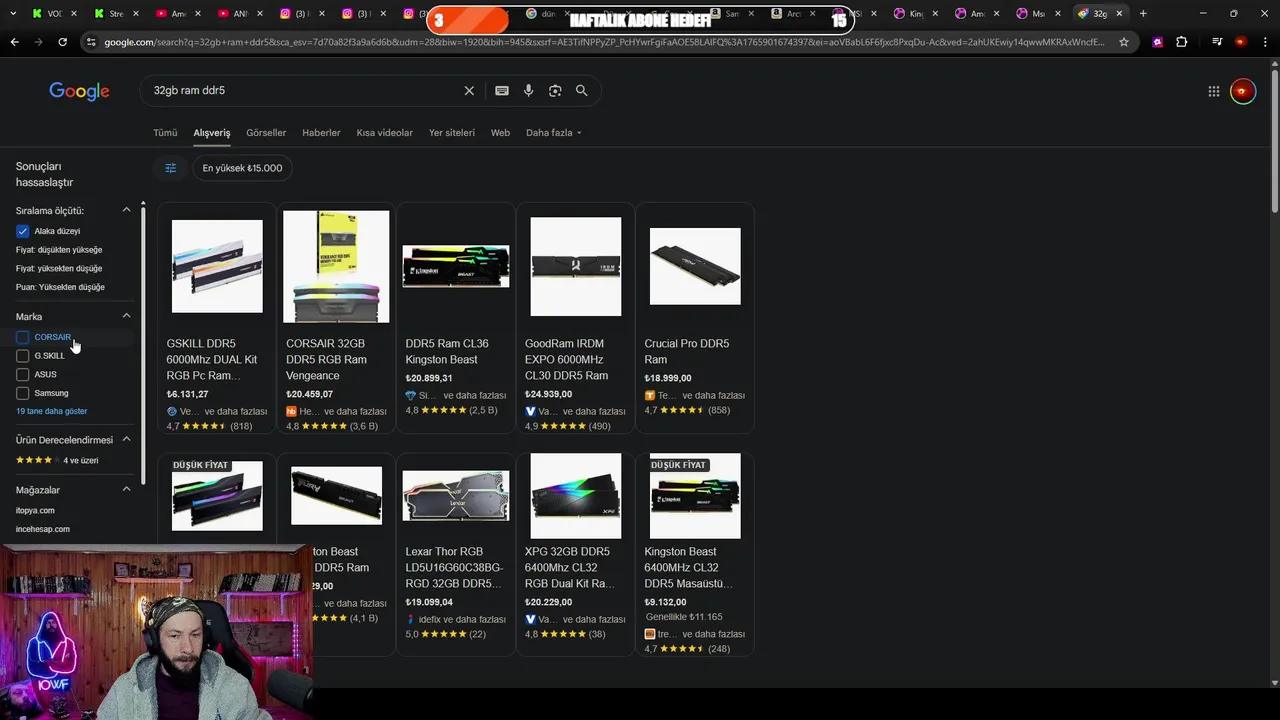Search by image with the Lens icon

(555, 91)
